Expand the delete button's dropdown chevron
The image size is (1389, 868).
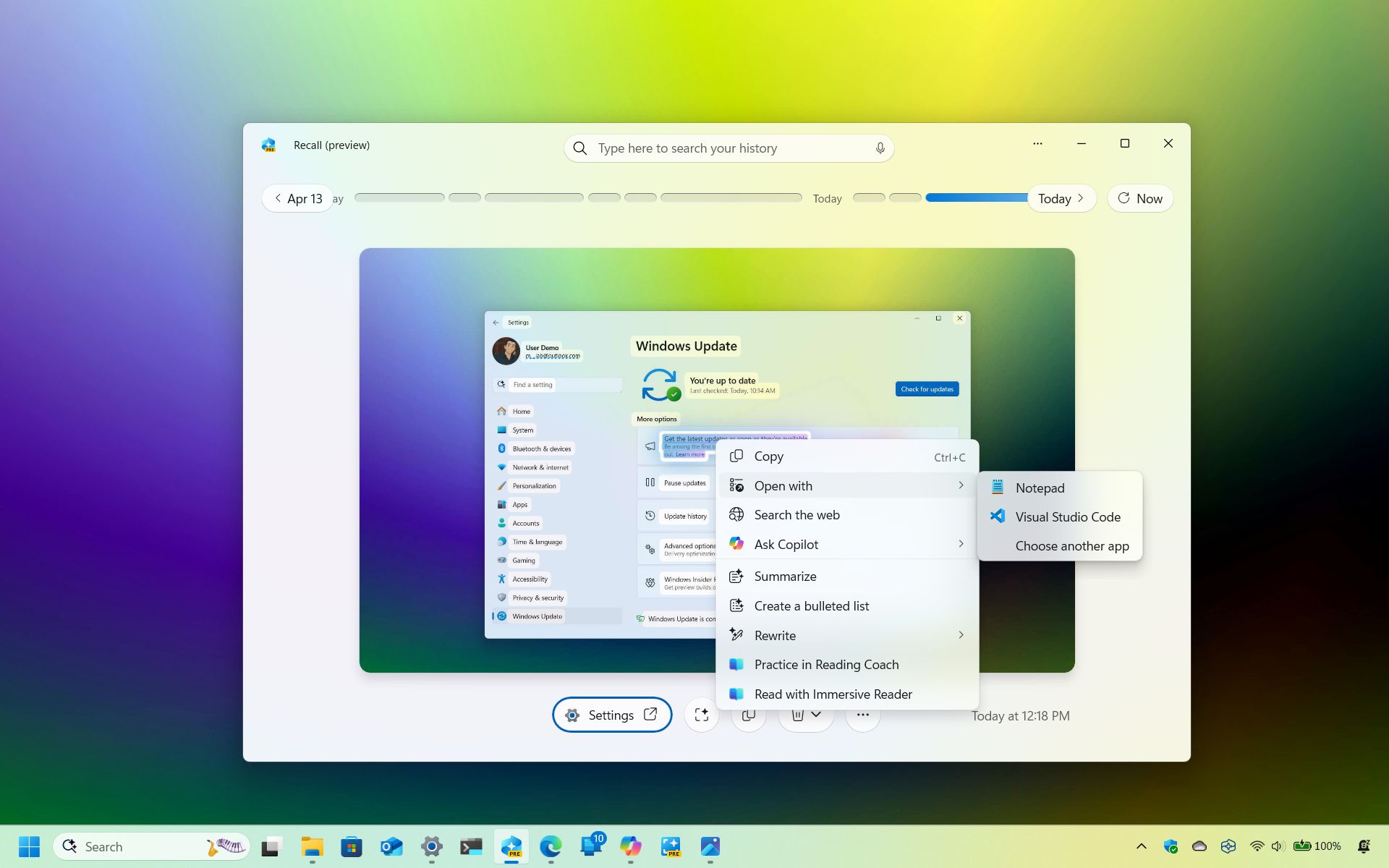click(x=817, y=716)
